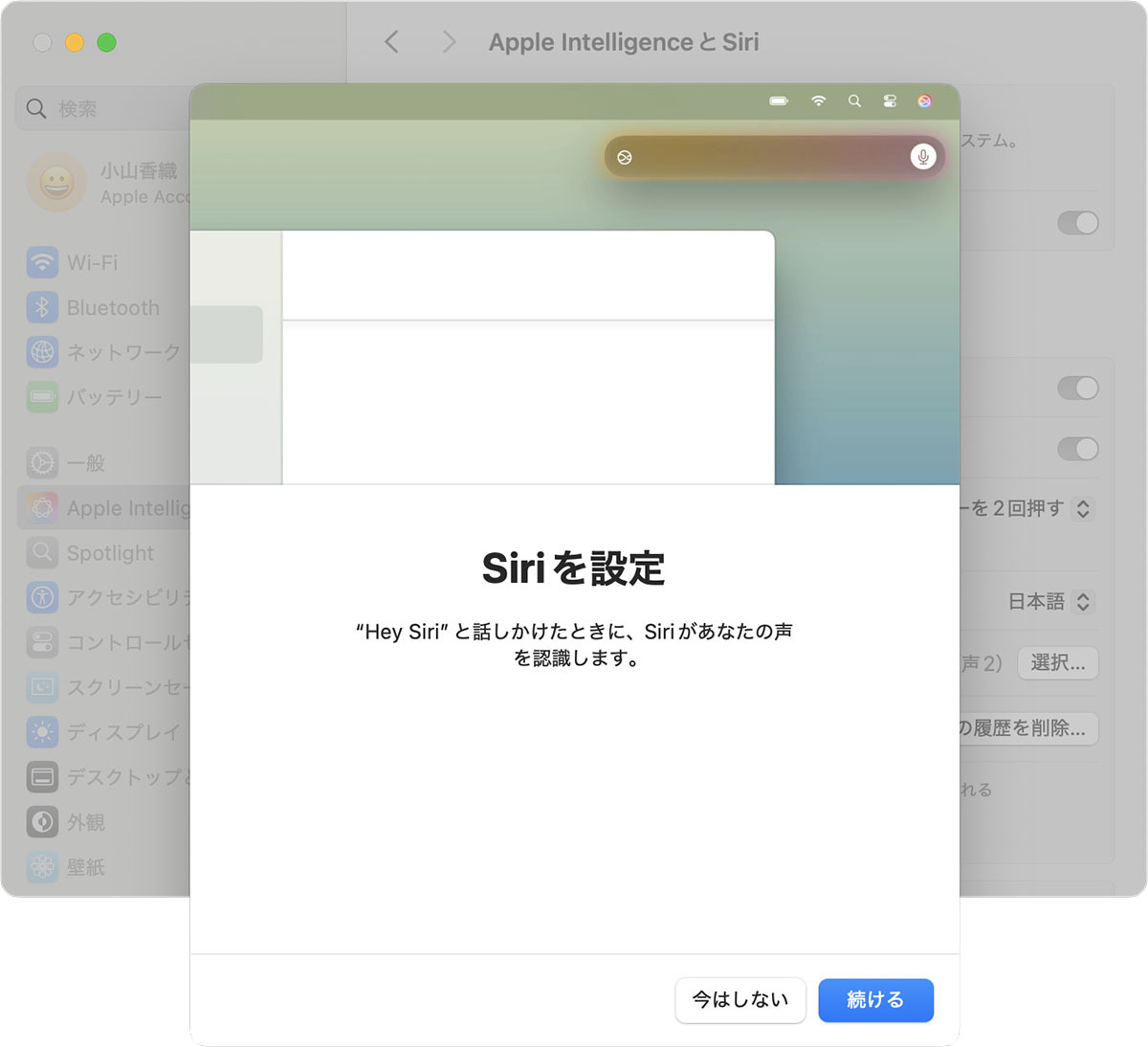The width and height of the screenshot is (1148, 1047).
Task: Click the forward arrow in settings toolbar
Action: [x=449, y=42]
